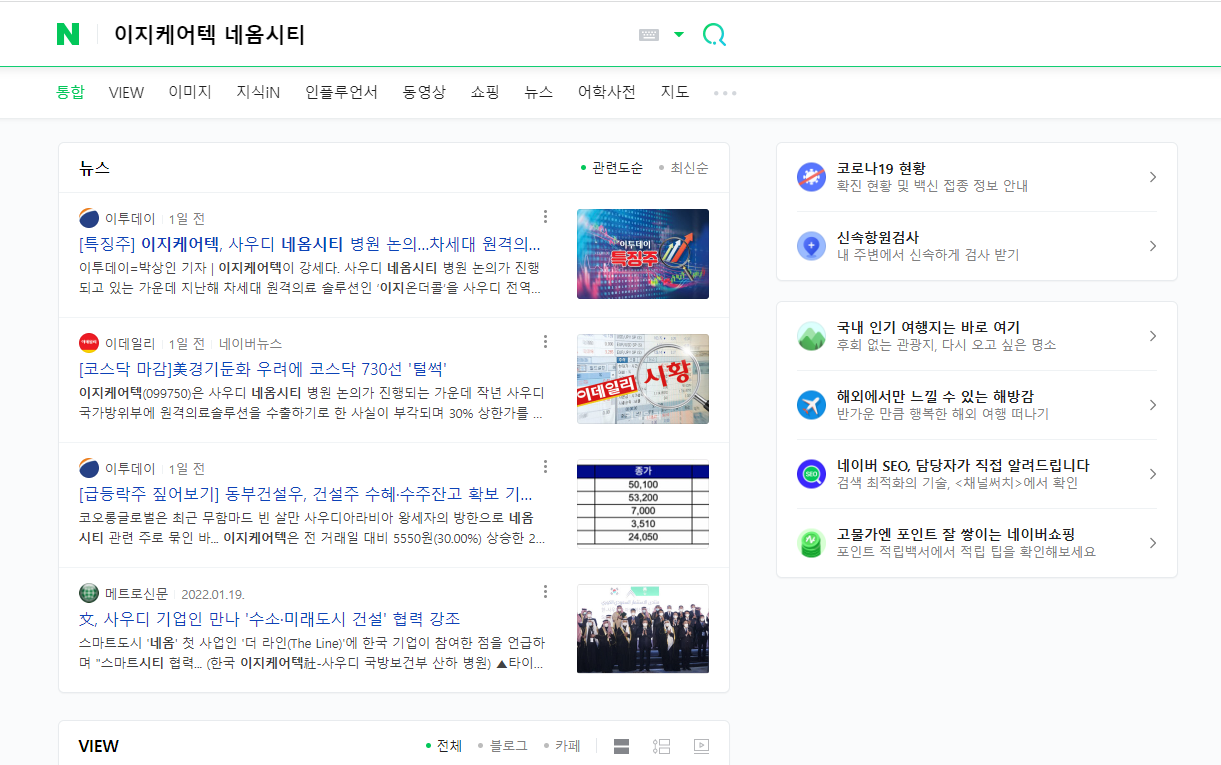
Task: Select the 통합 tab
Action: [x=70, y=92]
